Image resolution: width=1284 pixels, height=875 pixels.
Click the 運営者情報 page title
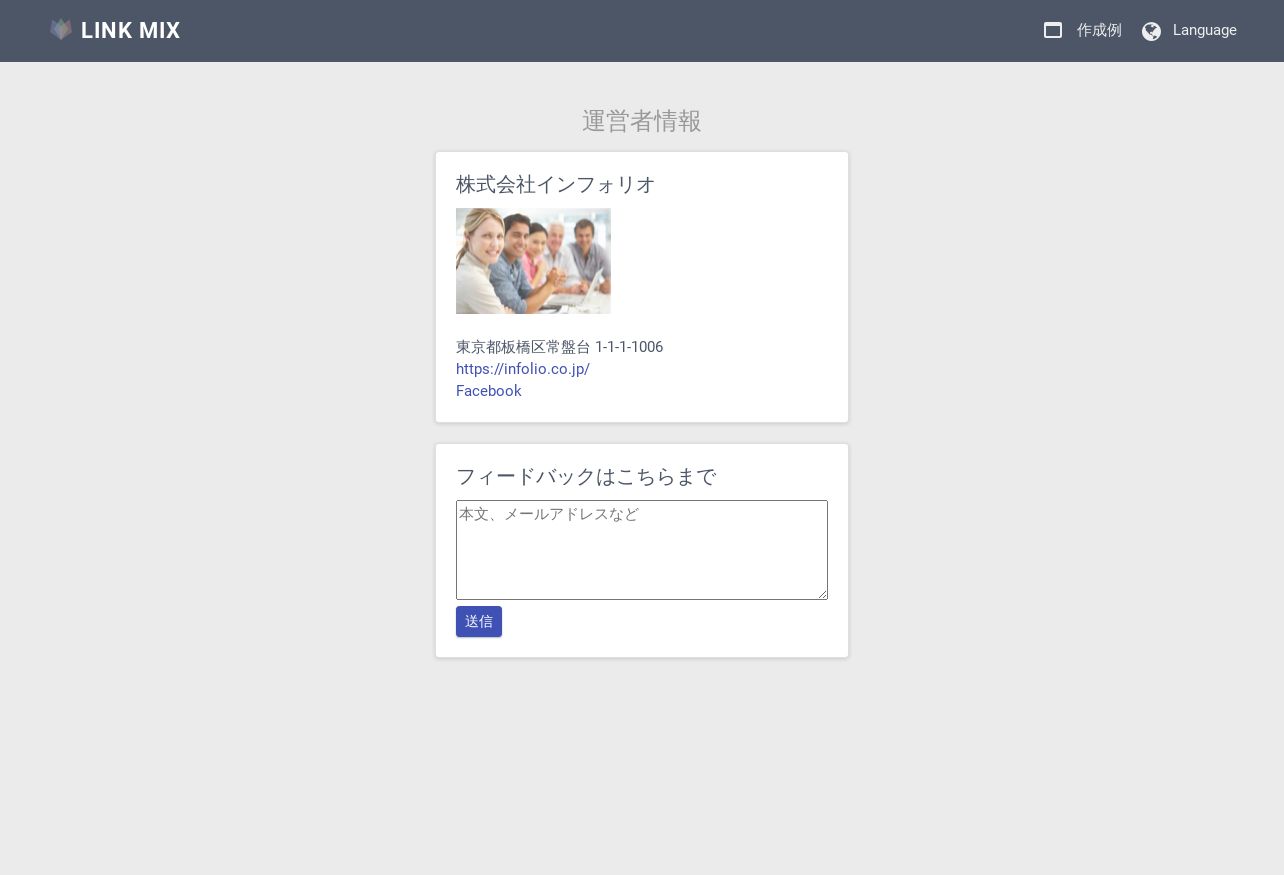tap(642, 121)
